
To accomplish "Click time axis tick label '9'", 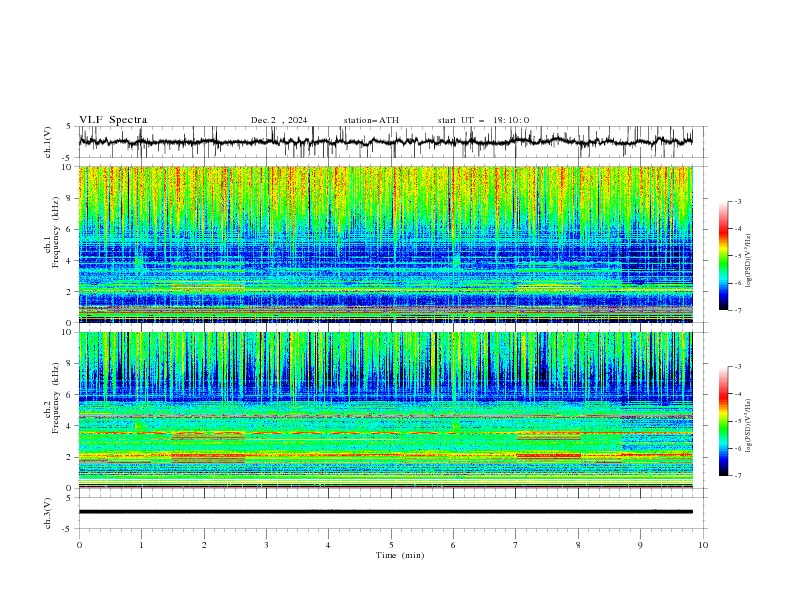I will [x=640, y=545].
